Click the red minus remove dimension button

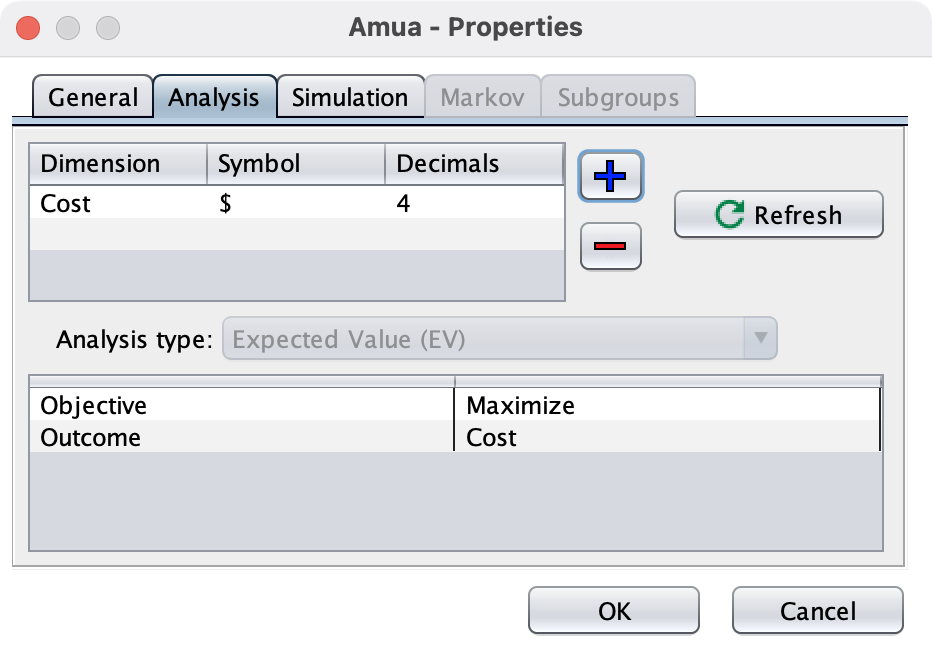coord(610,246)
